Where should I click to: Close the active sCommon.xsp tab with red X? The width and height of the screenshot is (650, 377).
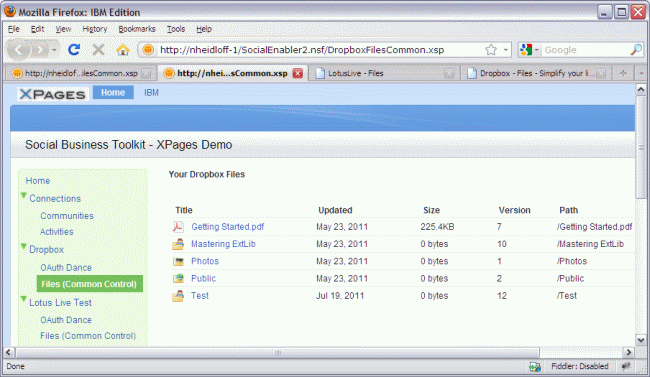298,73
